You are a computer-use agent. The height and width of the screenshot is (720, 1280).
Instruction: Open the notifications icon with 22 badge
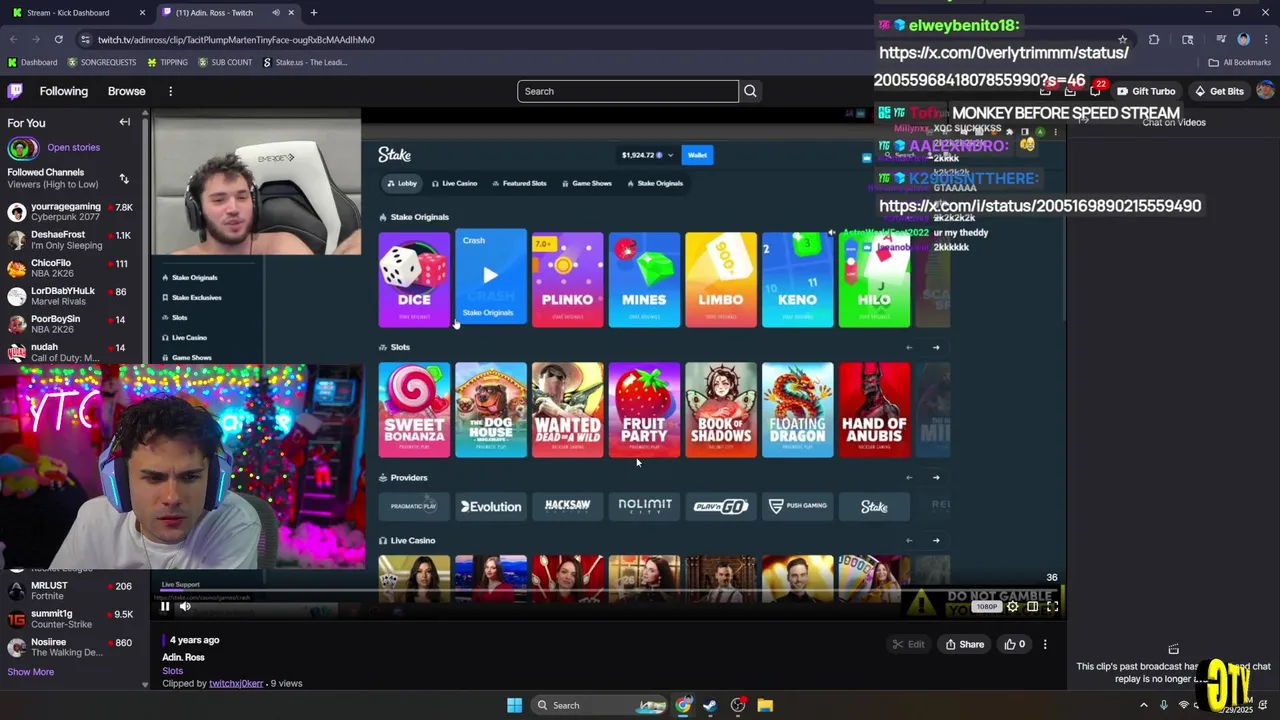coord(1096,90)
